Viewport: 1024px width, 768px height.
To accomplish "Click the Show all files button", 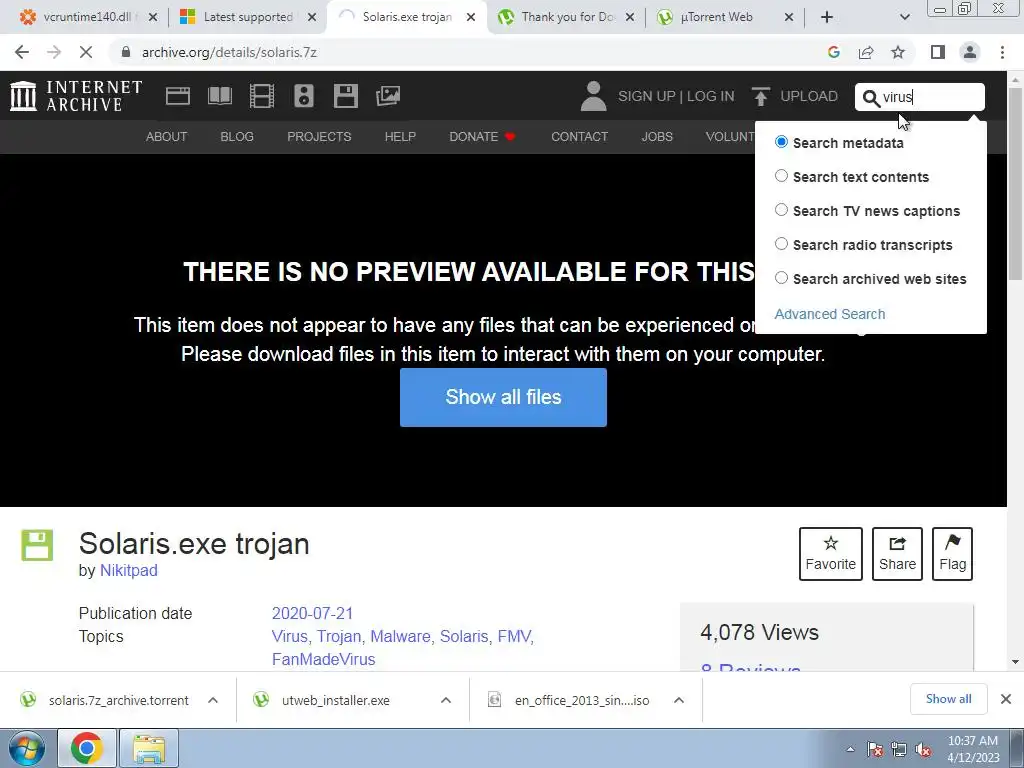I will coord(504,397).
